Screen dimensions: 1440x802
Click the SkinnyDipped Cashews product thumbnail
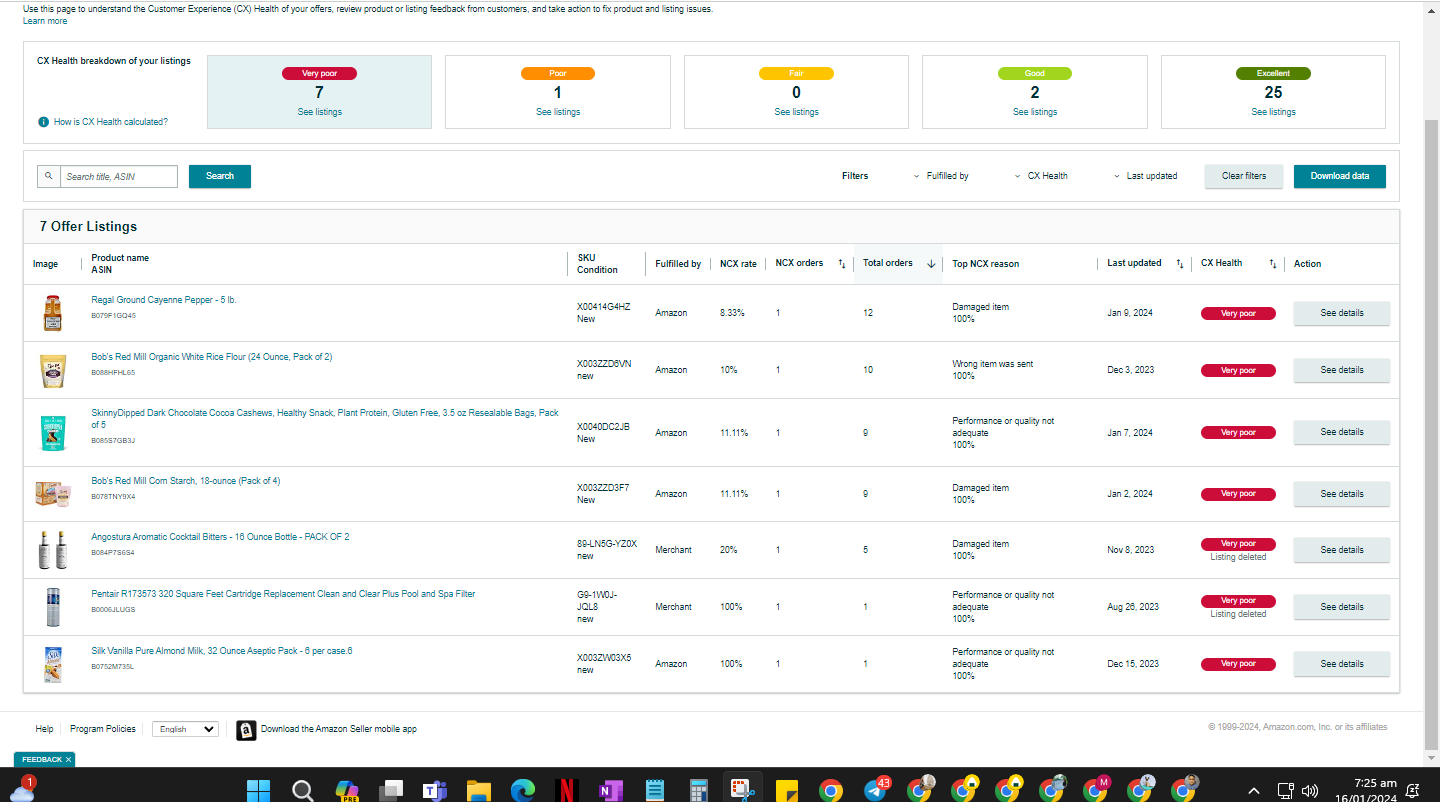(53, 433)
